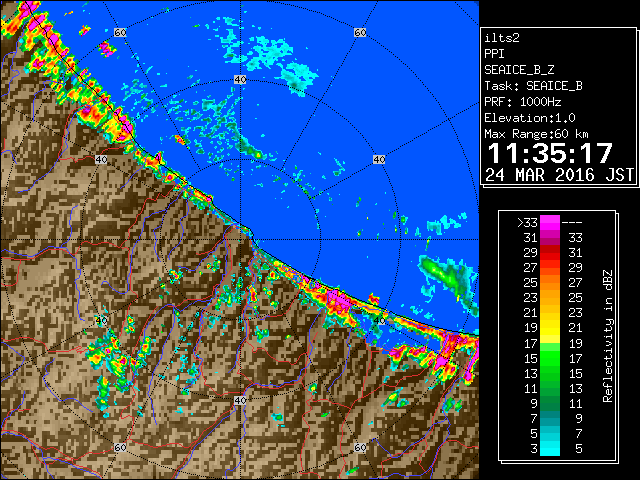
Task: Click the "PRF: 1000Hz" line
Action: [523, 102]
